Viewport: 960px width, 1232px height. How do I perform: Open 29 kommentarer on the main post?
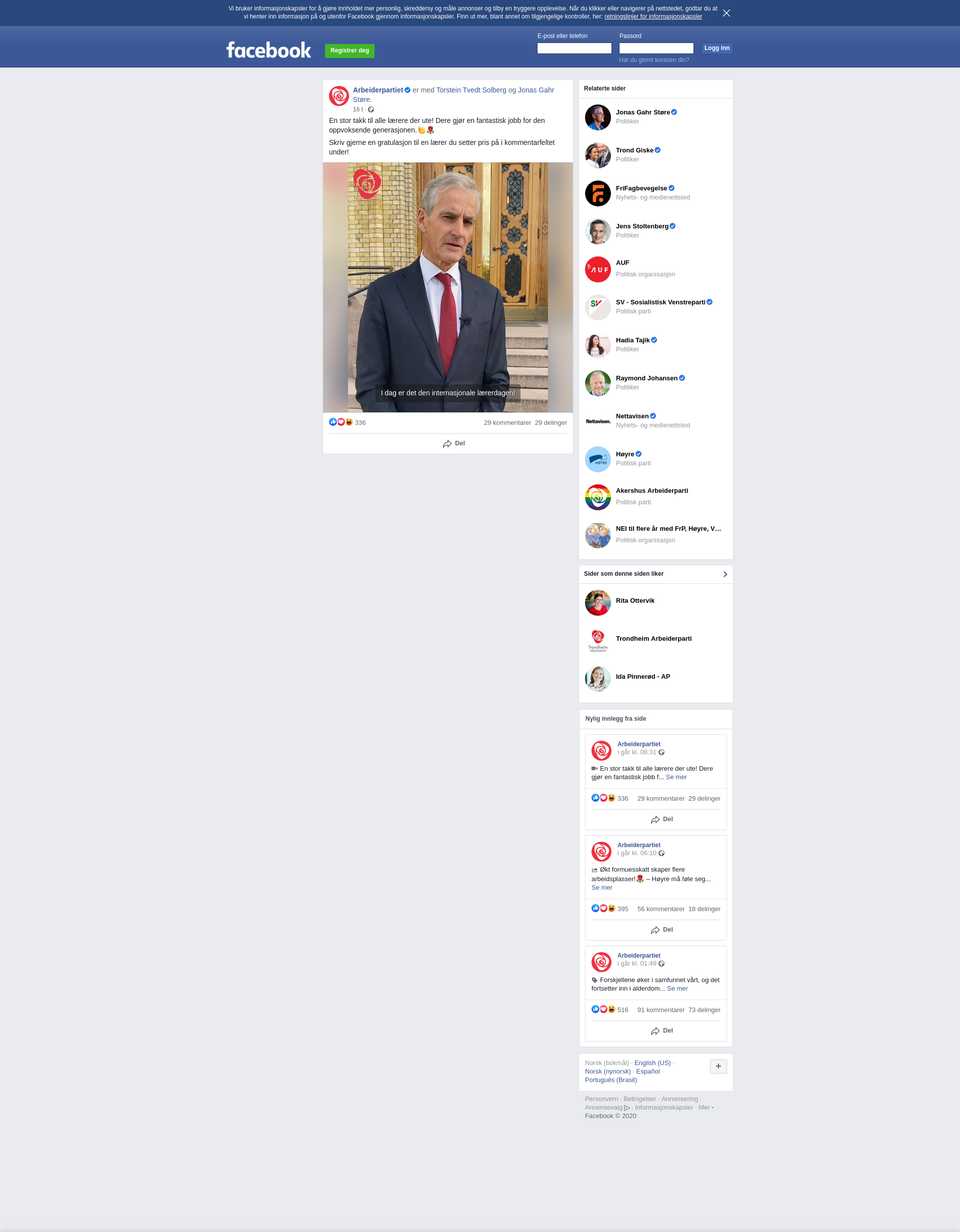point(507,423)
